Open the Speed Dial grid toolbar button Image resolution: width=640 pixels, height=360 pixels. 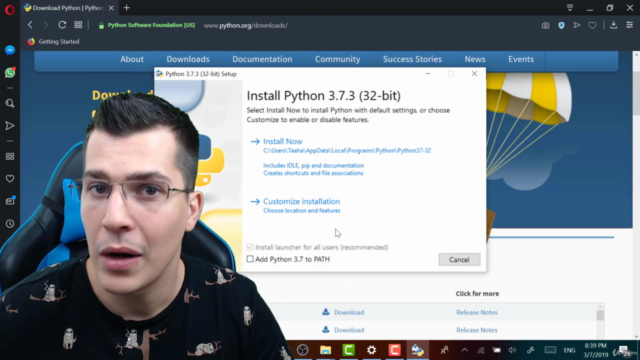coord(78,25)
